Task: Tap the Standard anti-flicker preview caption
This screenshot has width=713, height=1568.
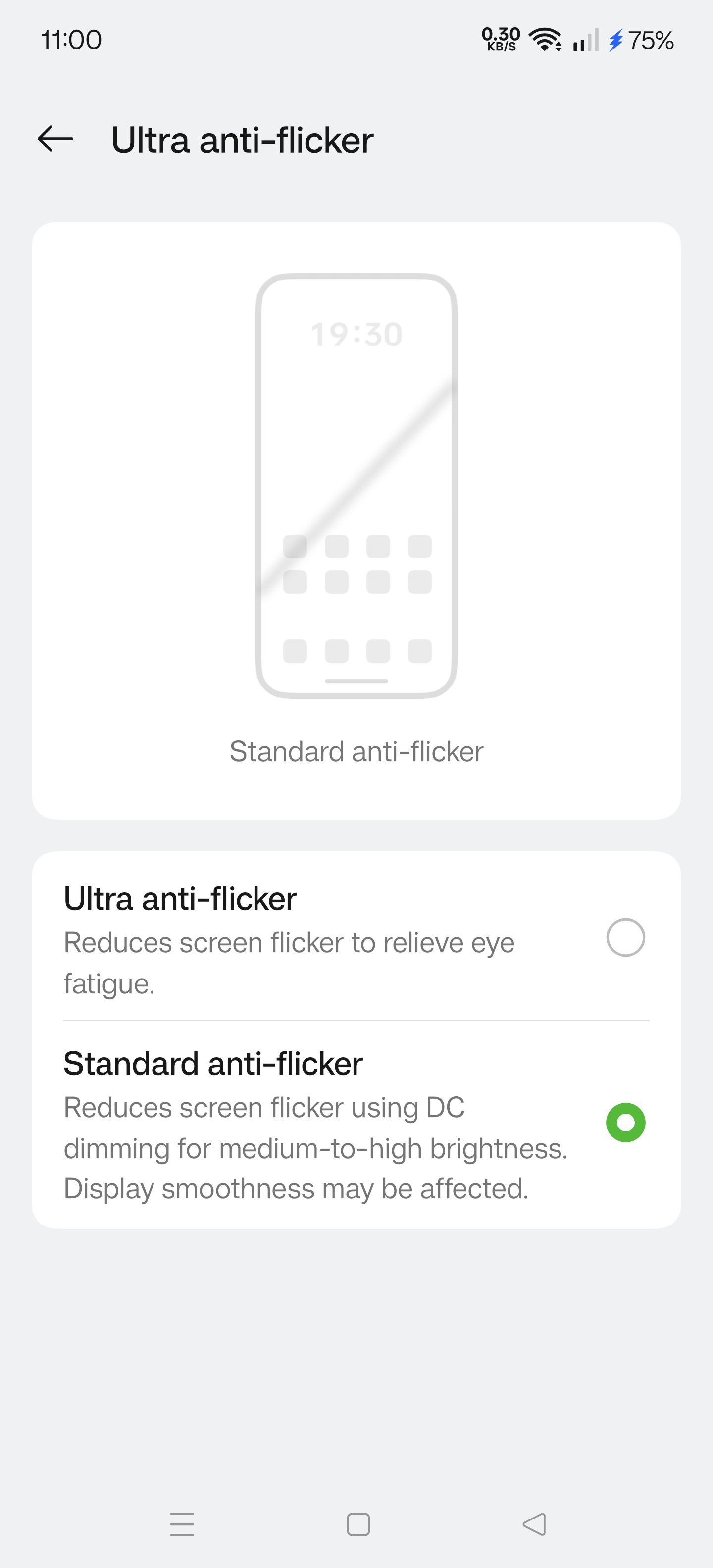Action: (x=356, y=752)
